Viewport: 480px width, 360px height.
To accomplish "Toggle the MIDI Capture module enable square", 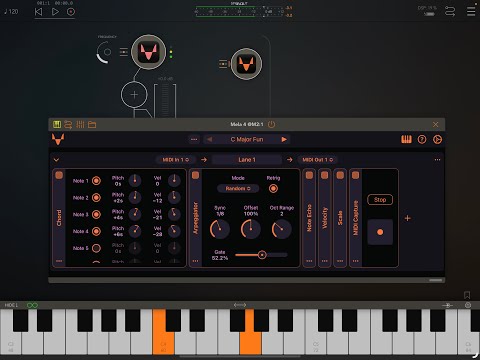I will pos(356,175).
